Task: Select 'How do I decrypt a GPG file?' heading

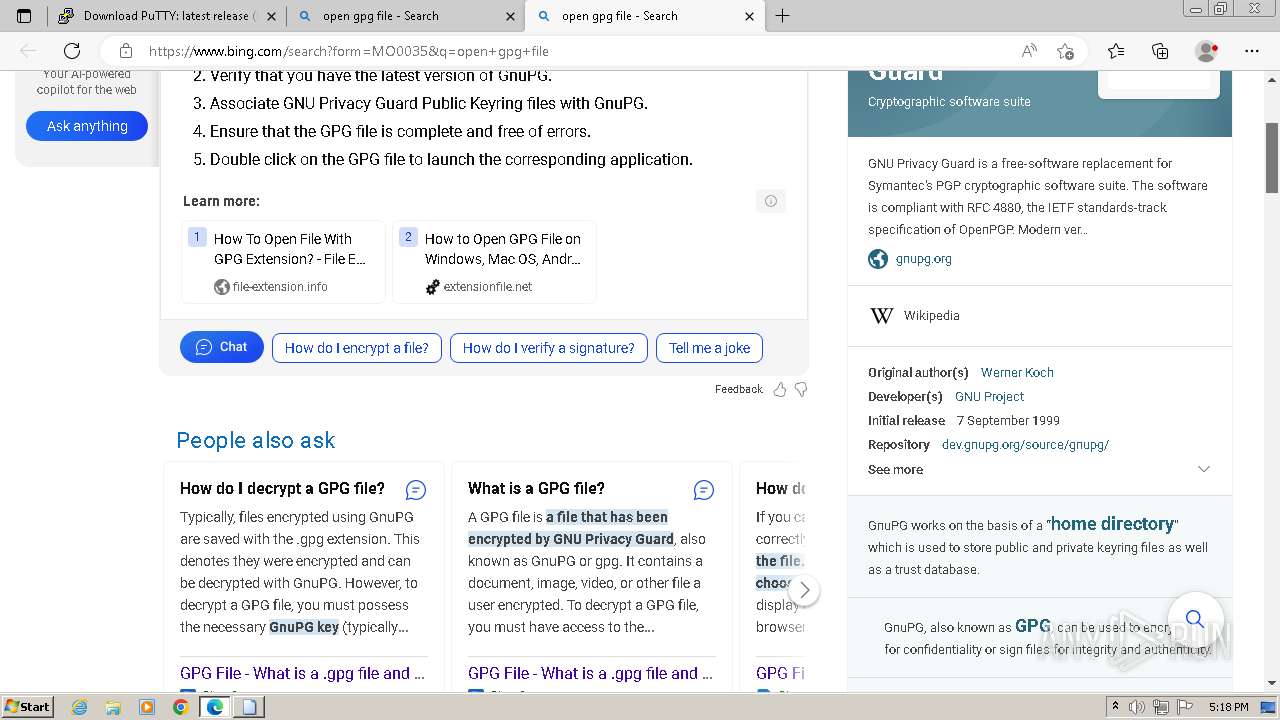Action: [282, 488]
